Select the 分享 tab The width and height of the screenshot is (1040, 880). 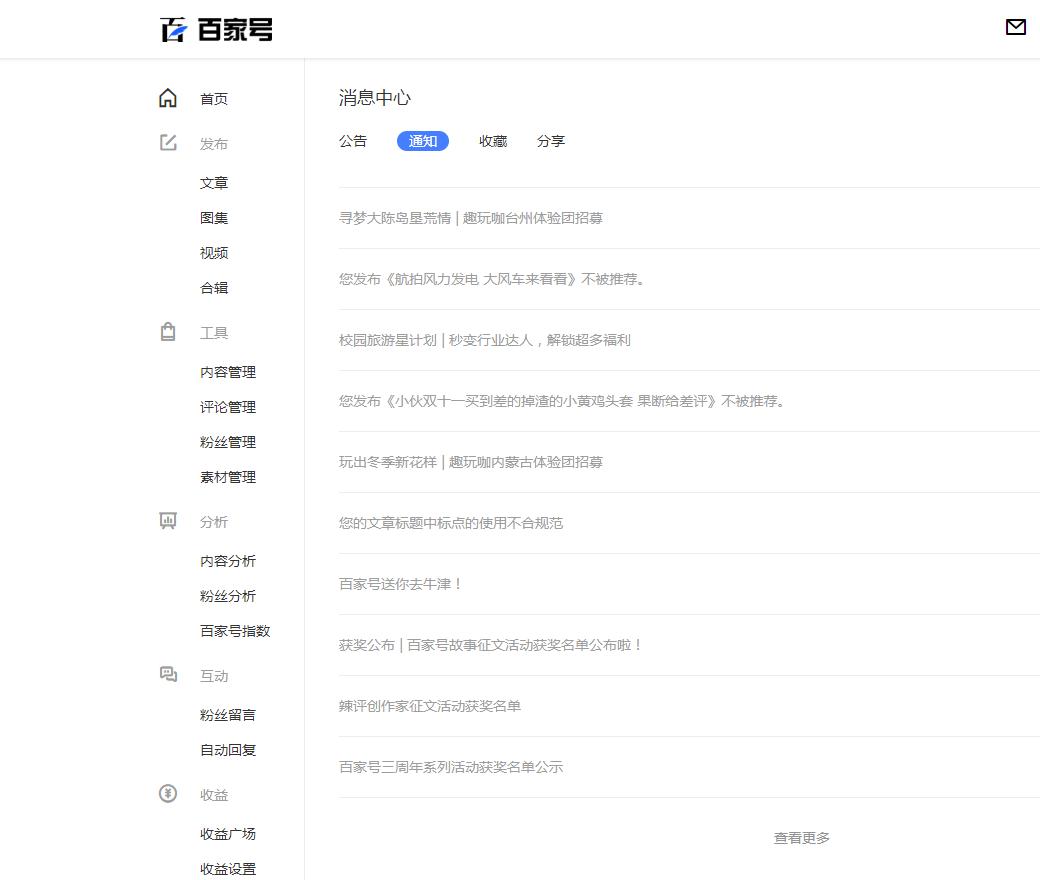552,141
